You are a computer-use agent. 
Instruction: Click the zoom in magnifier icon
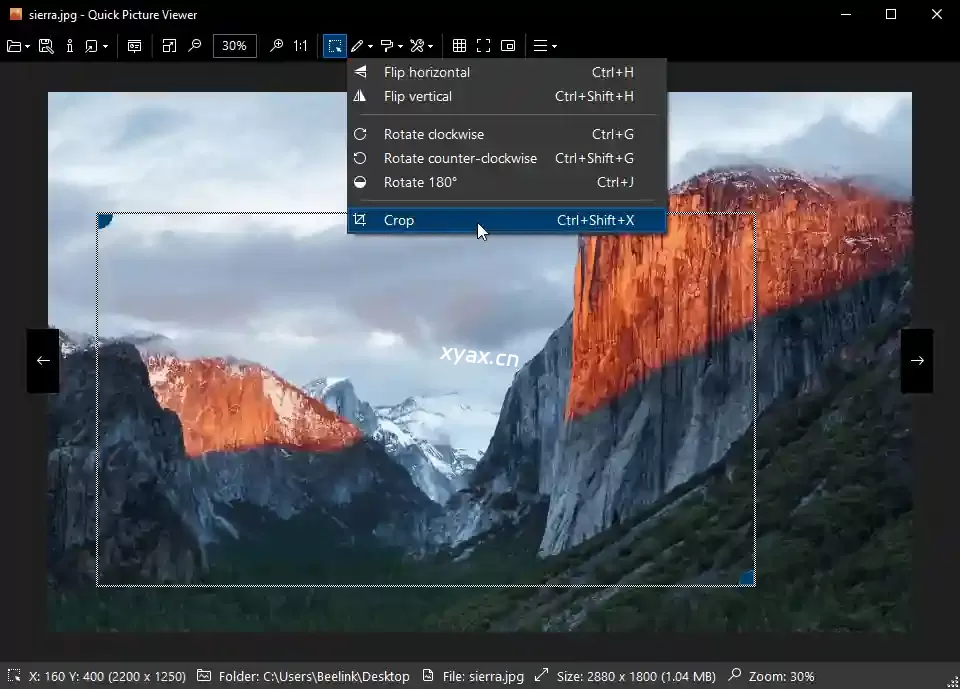point(277,46)
